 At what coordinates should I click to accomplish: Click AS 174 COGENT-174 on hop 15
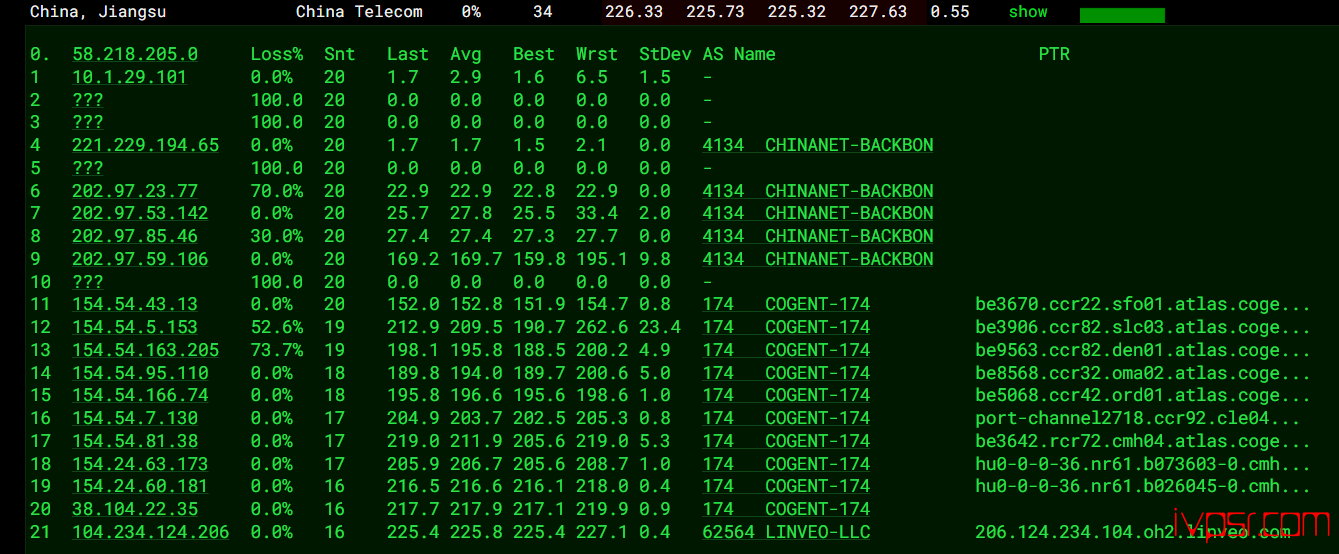[786, 395]
